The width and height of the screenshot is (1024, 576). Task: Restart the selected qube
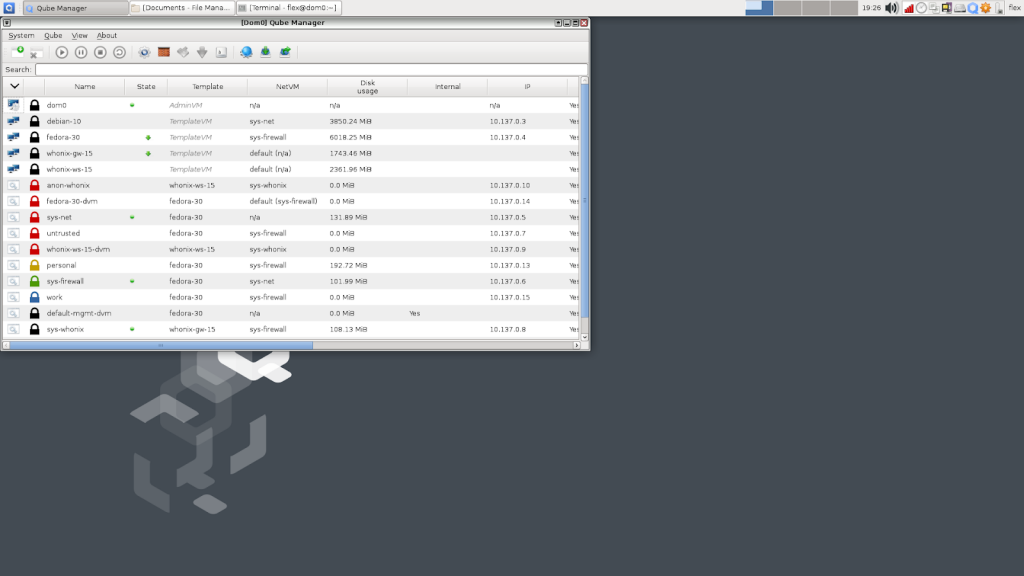click(120, 52)
